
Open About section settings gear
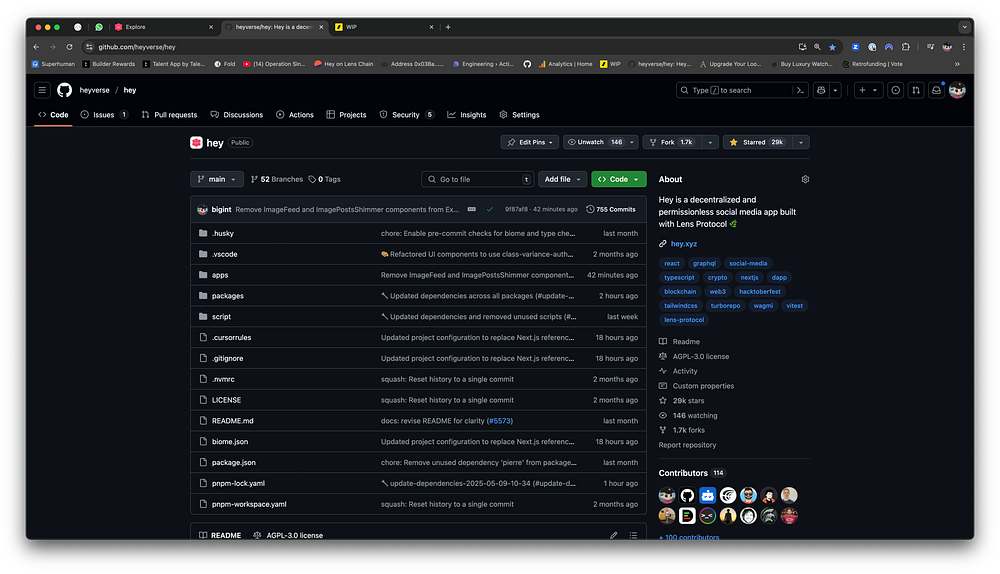(x=805, y=179)
